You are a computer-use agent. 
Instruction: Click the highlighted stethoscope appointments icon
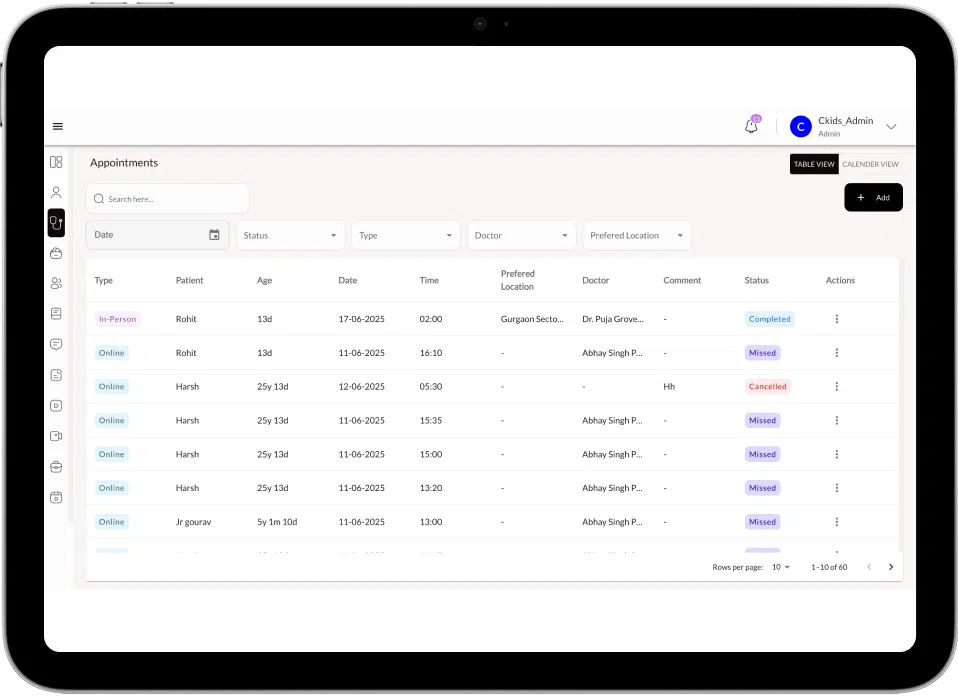pos(56,222)
